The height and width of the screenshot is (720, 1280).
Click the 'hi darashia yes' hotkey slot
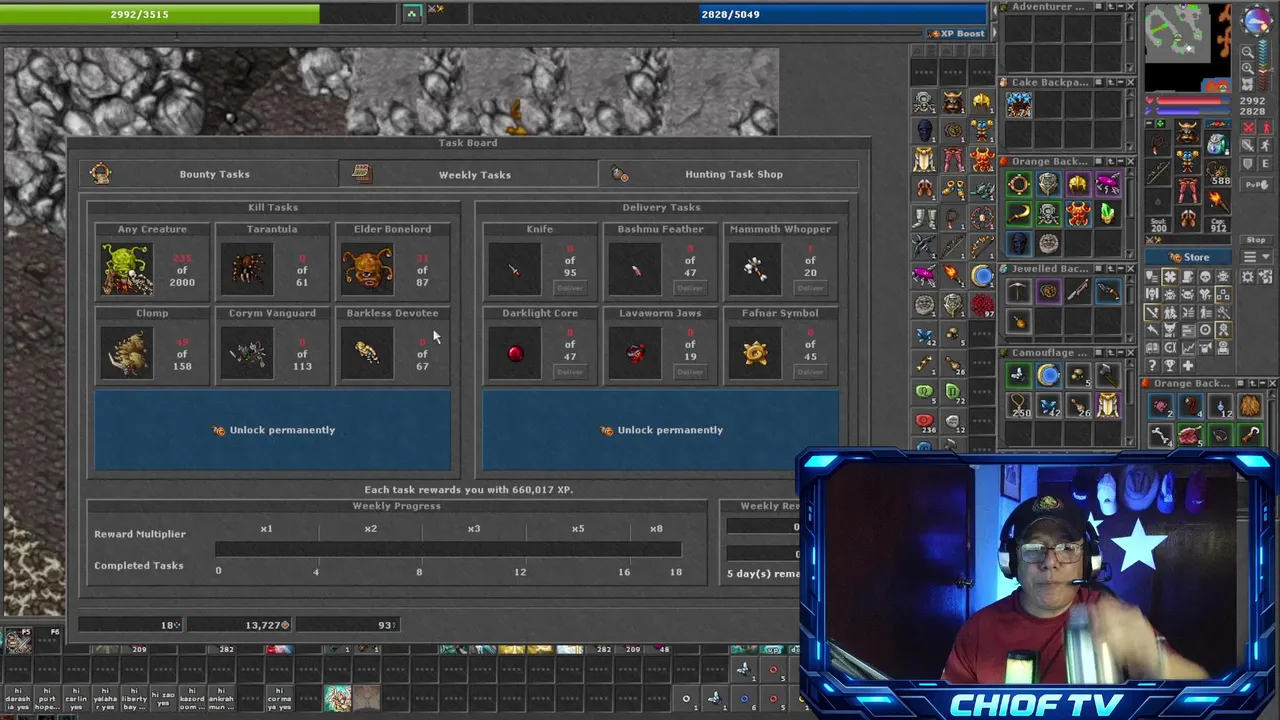pyautogui.click(x=18, y=698)
